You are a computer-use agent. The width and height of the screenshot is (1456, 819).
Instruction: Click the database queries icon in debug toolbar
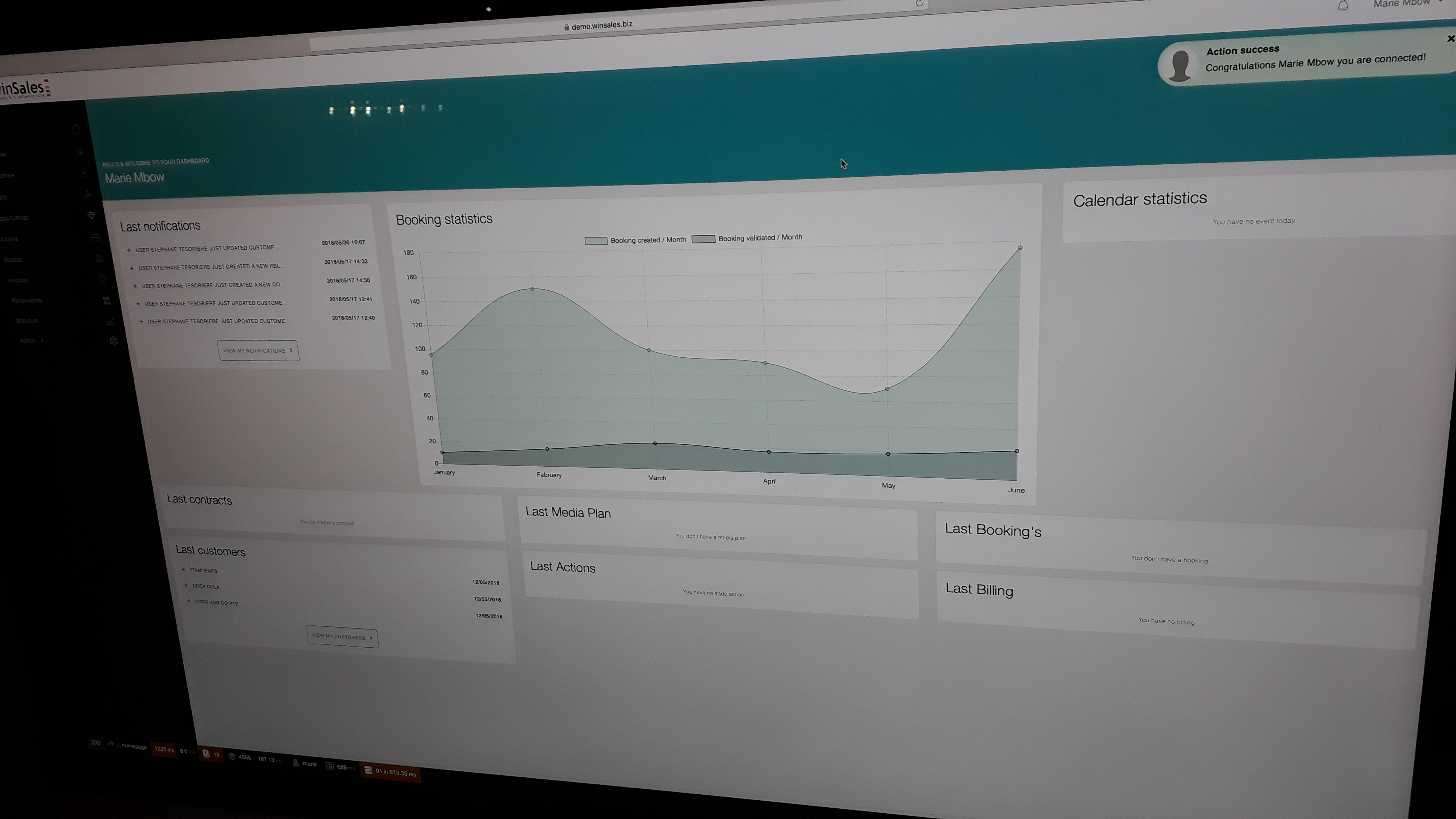click(x=368, y=770)
